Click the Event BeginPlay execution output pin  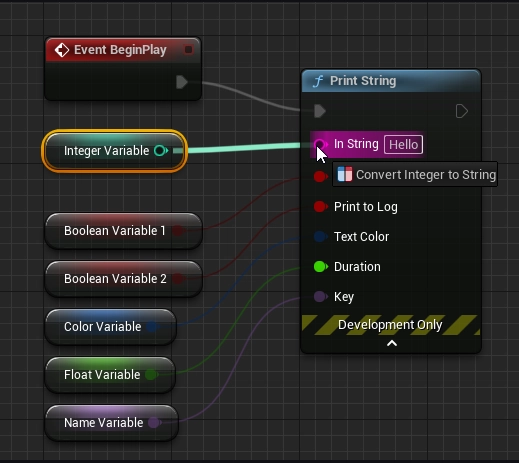pyautogui.click(x=182, y=82)
